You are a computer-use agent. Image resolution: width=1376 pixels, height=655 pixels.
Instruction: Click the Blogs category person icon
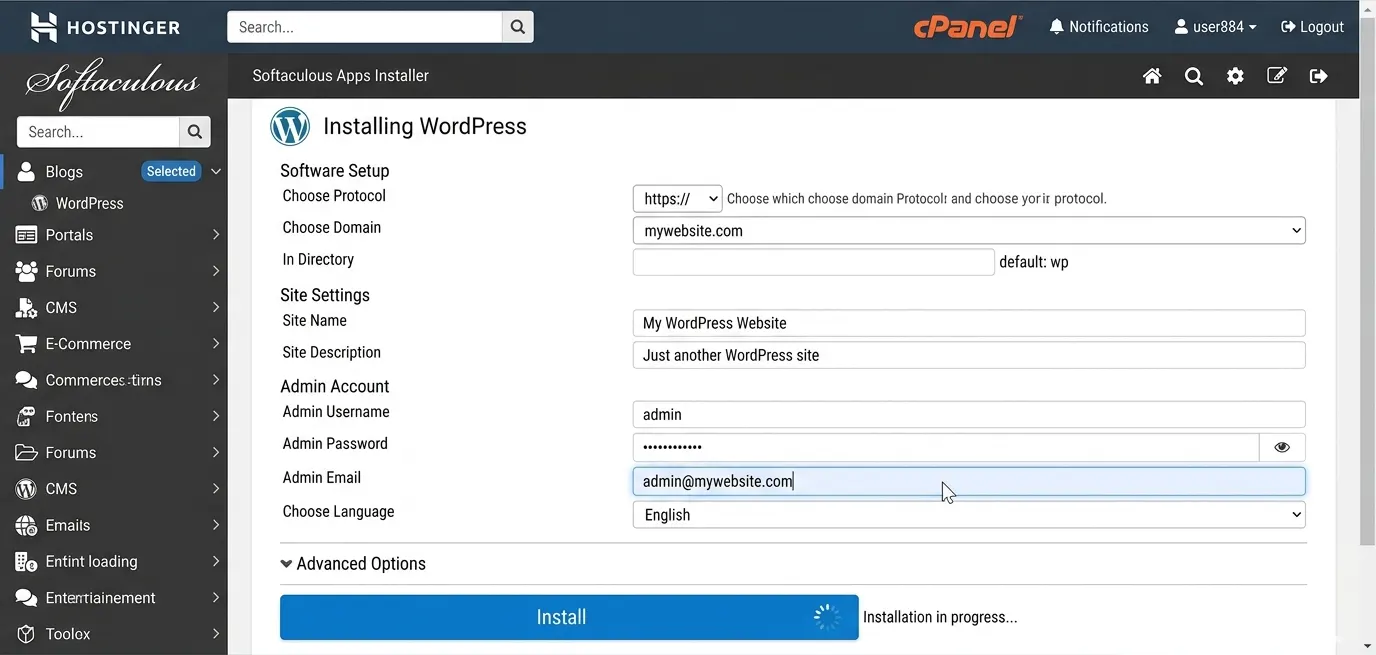pyautogui.click(x=27, y=171)
